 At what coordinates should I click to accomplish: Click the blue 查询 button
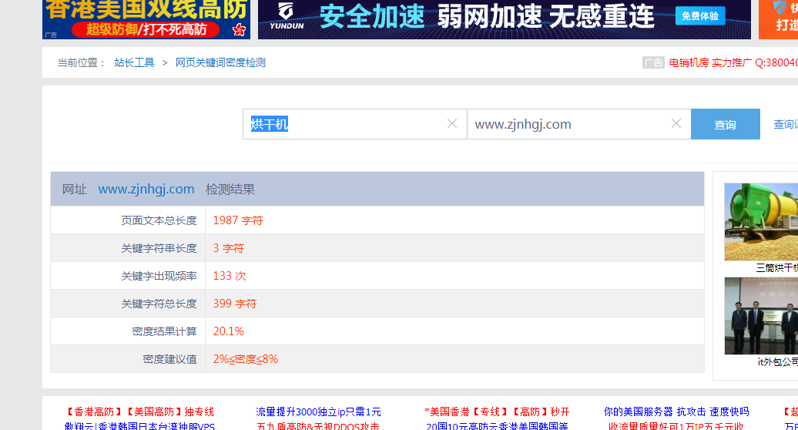click(x=725, y=124)
